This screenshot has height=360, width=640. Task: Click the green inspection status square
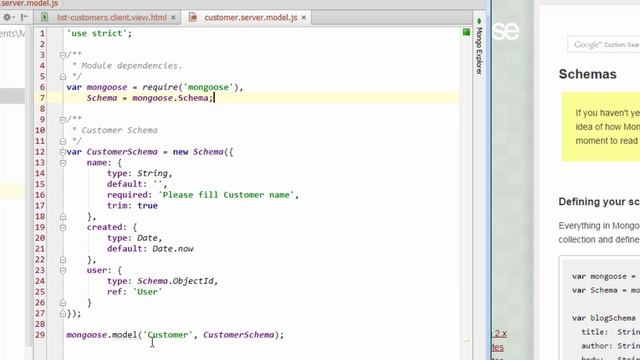(x=466, y=32)
